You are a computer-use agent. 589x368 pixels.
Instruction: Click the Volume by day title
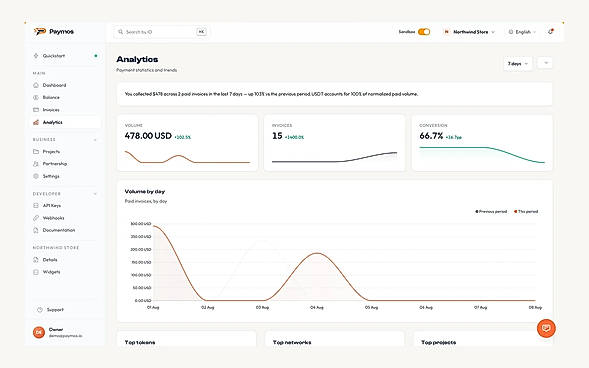click(145, 192)
